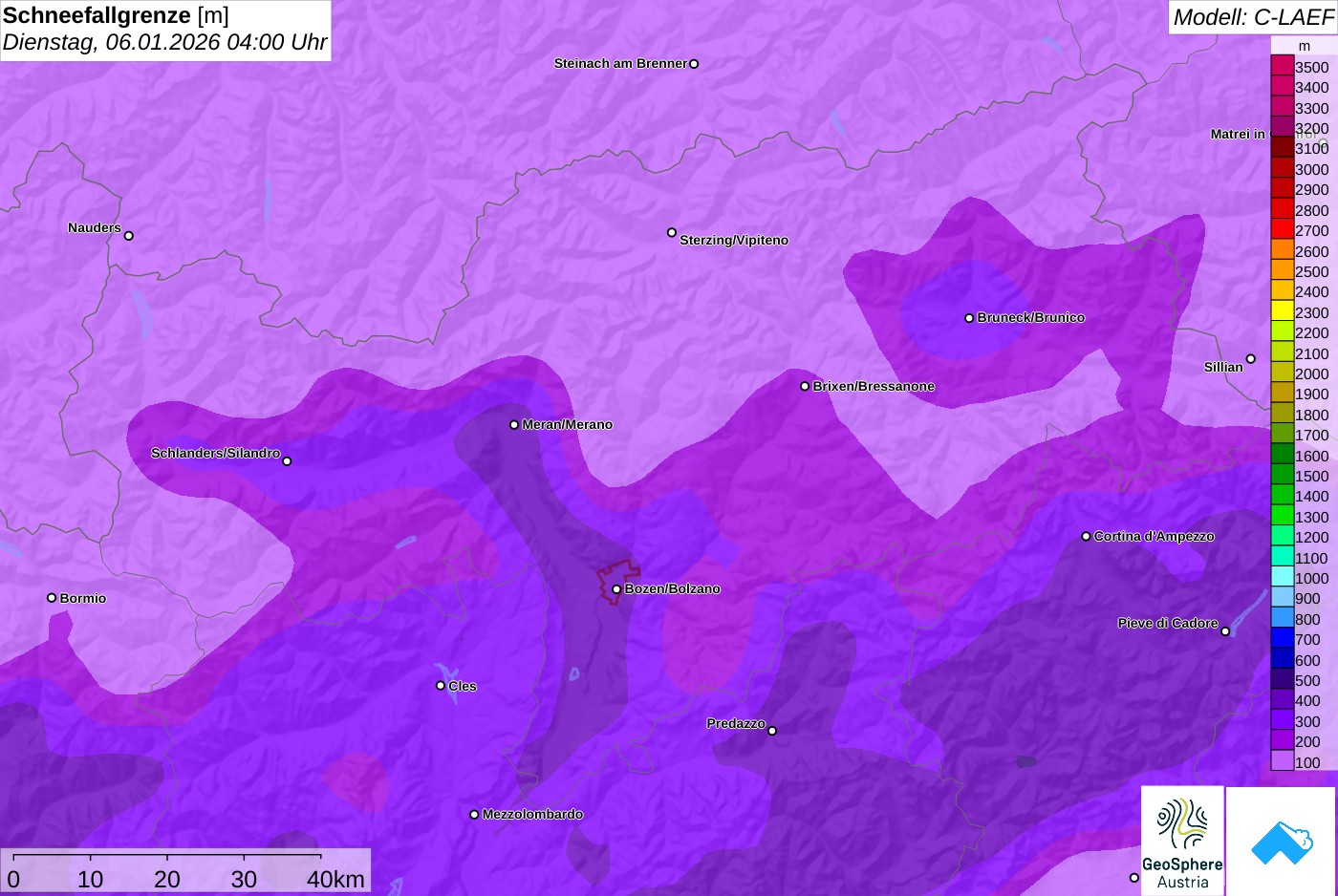The image size is (1338, 896).
Task: Click the Sterzing/Vipiteno marker dot
Action: 672,232
